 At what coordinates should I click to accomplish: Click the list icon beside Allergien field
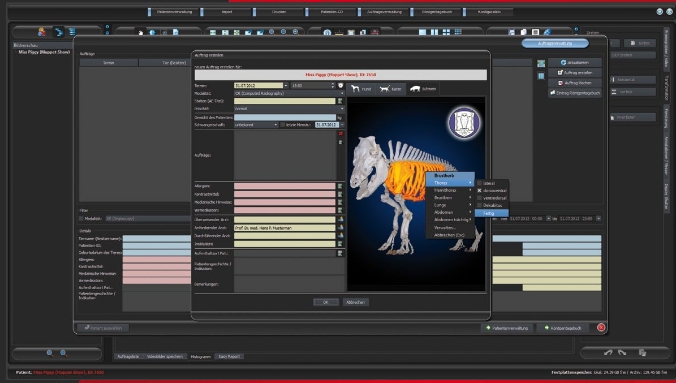[340, 186]
